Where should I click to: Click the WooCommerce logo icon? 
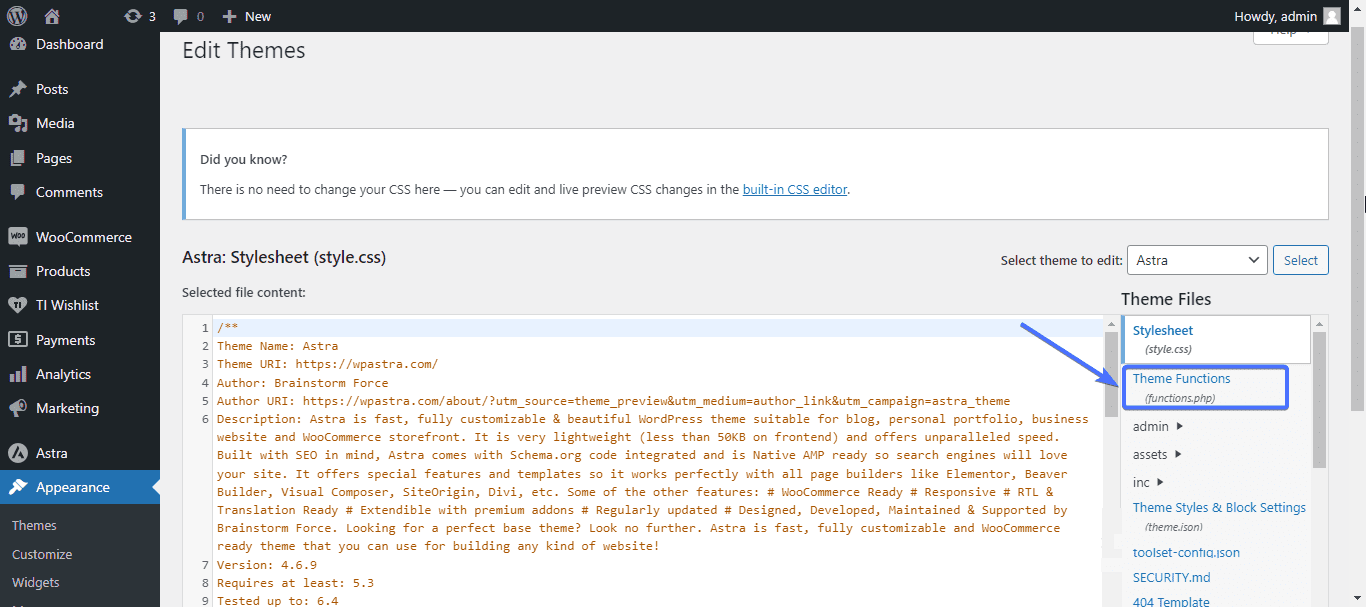point(17,237)
